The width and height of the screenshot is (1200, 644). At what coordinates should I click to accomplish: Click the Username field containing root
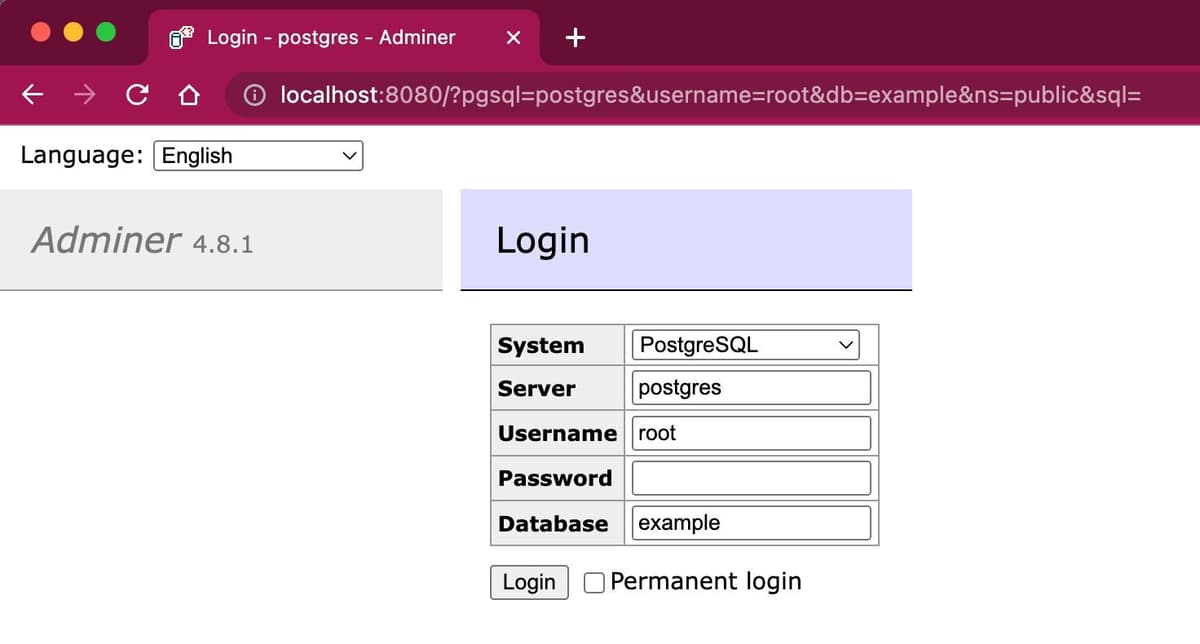(x=751, y=433)
